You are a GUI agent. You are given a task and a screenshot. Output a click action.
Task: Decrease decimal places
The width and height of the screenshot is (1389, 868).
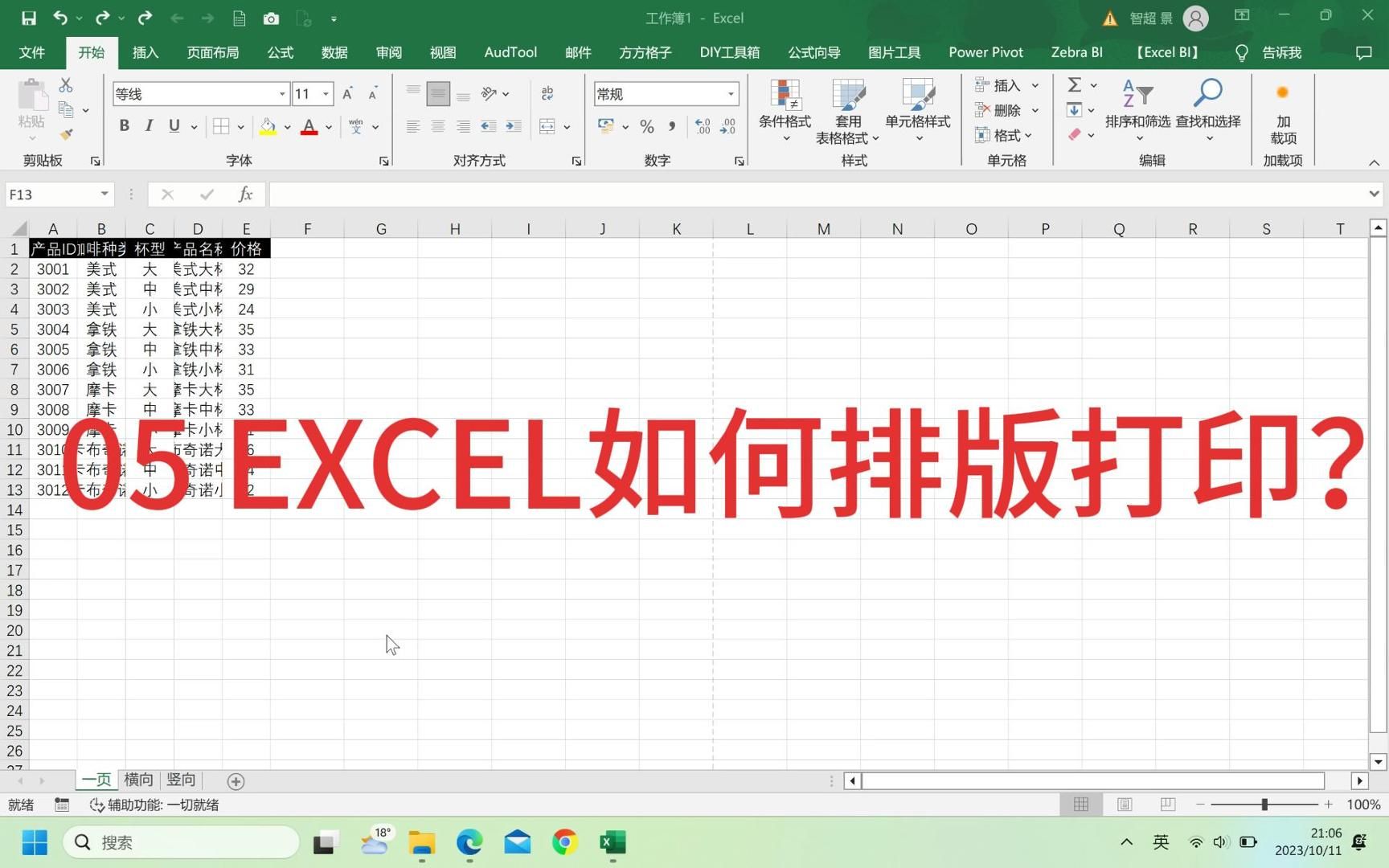tap(727, 126)
